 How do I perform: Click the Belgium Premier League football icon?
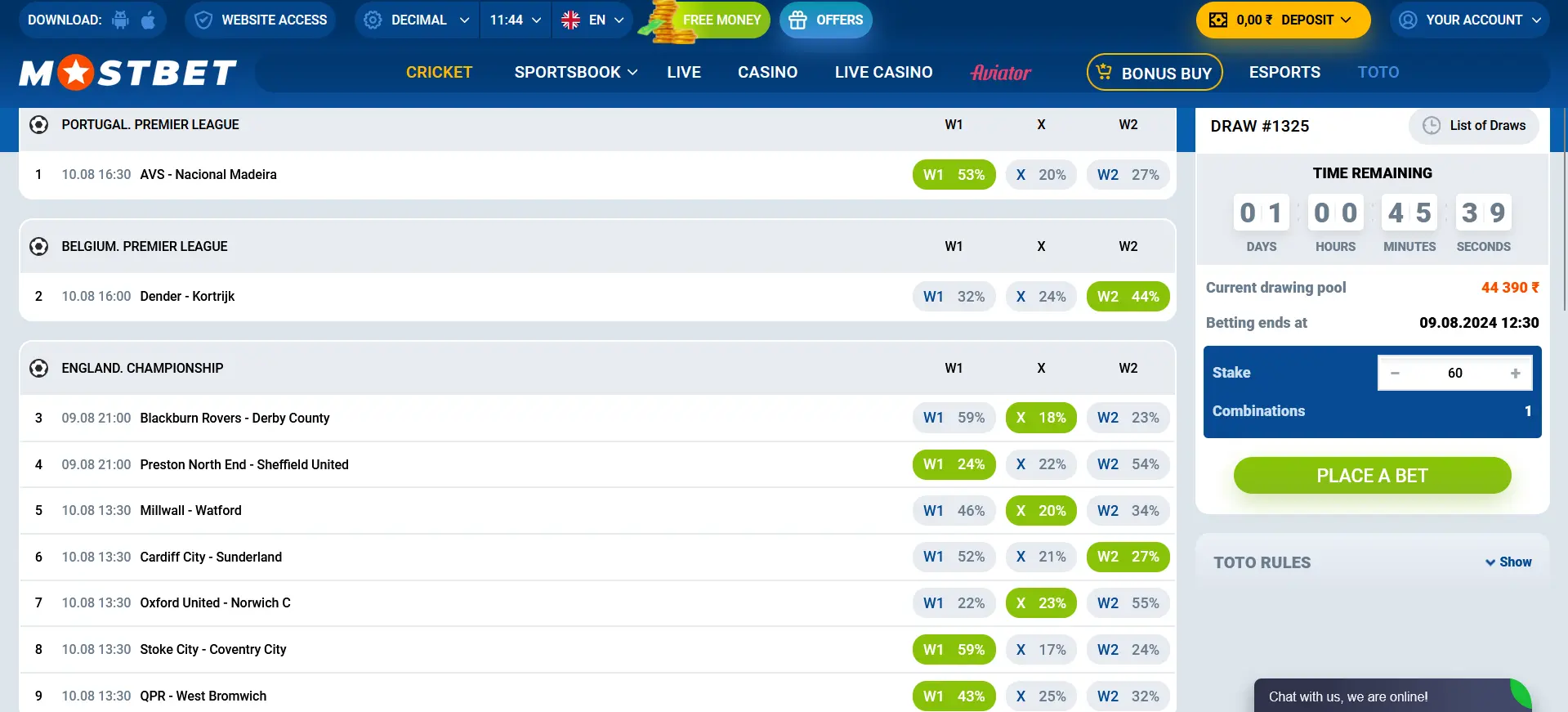(x=38, y=247)
